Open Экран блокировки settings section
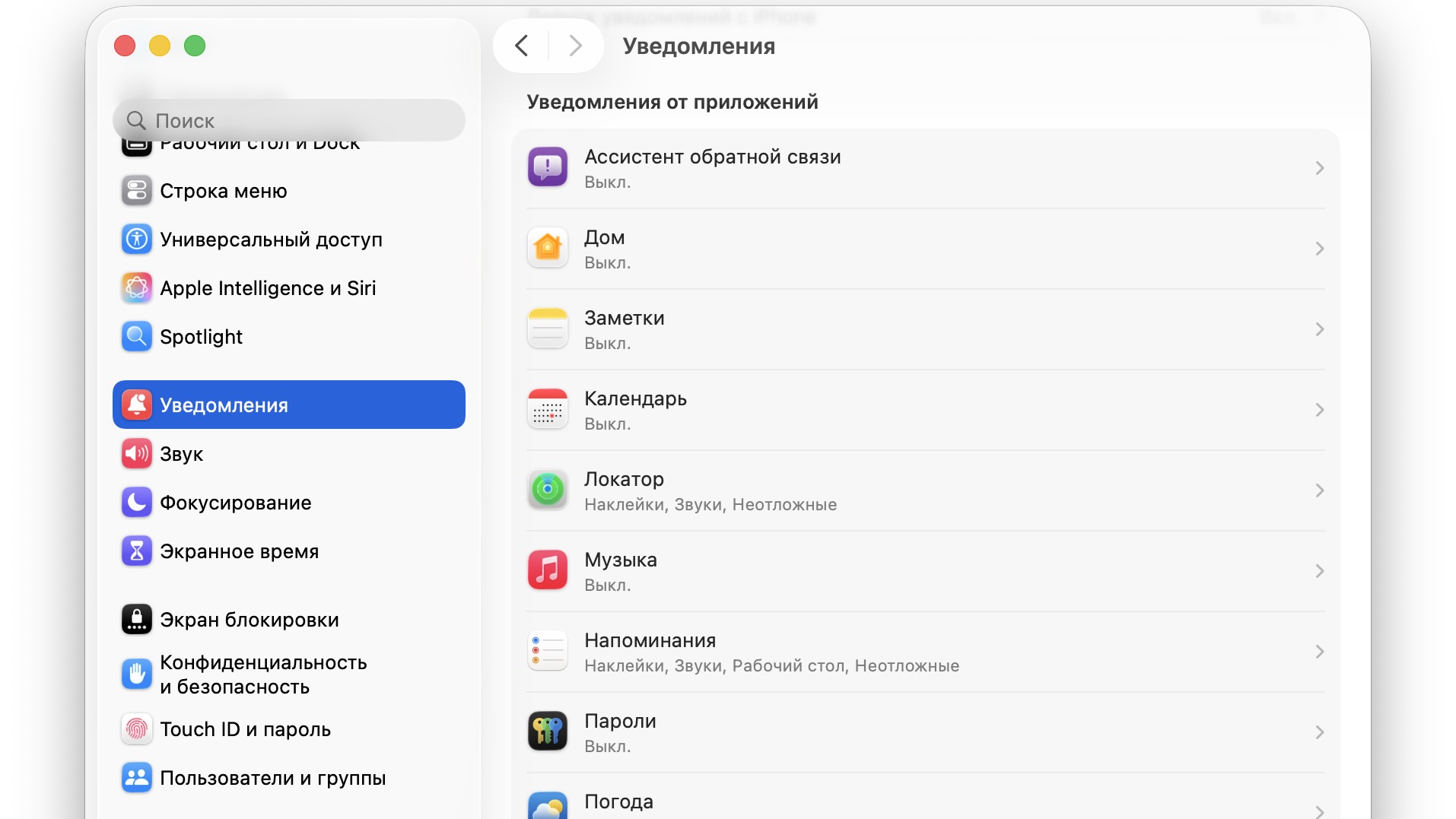Viewport: 1456px width, 819px height. [x=289, y=620]
